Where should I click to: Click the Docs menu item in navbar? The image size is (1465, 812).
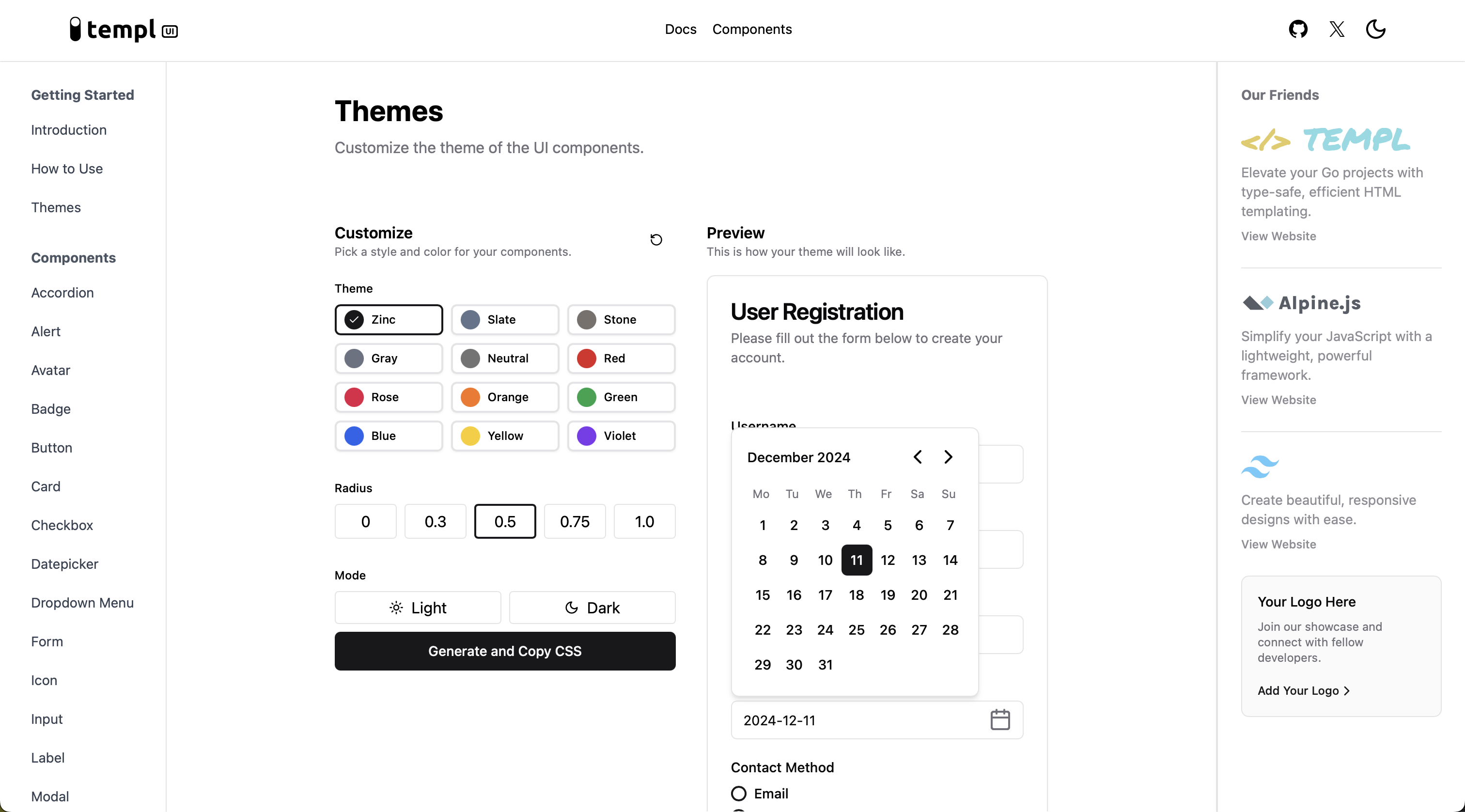tap(681, 29)
